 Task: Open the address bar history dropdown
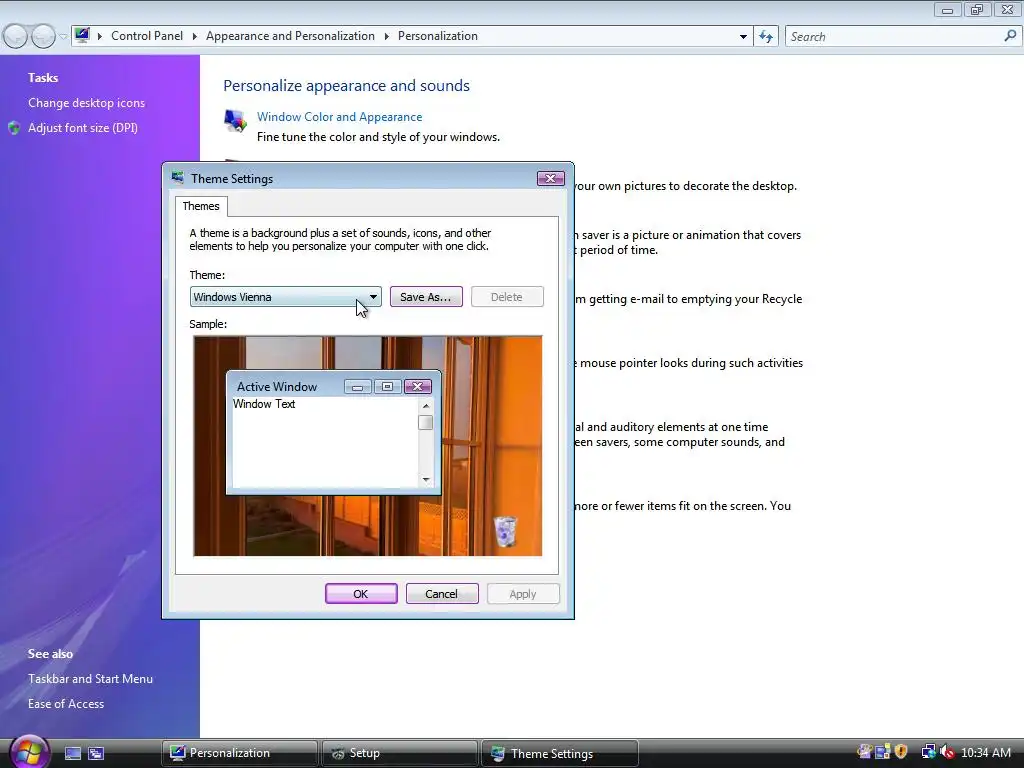pyautogui.click(x=743, y=37)
